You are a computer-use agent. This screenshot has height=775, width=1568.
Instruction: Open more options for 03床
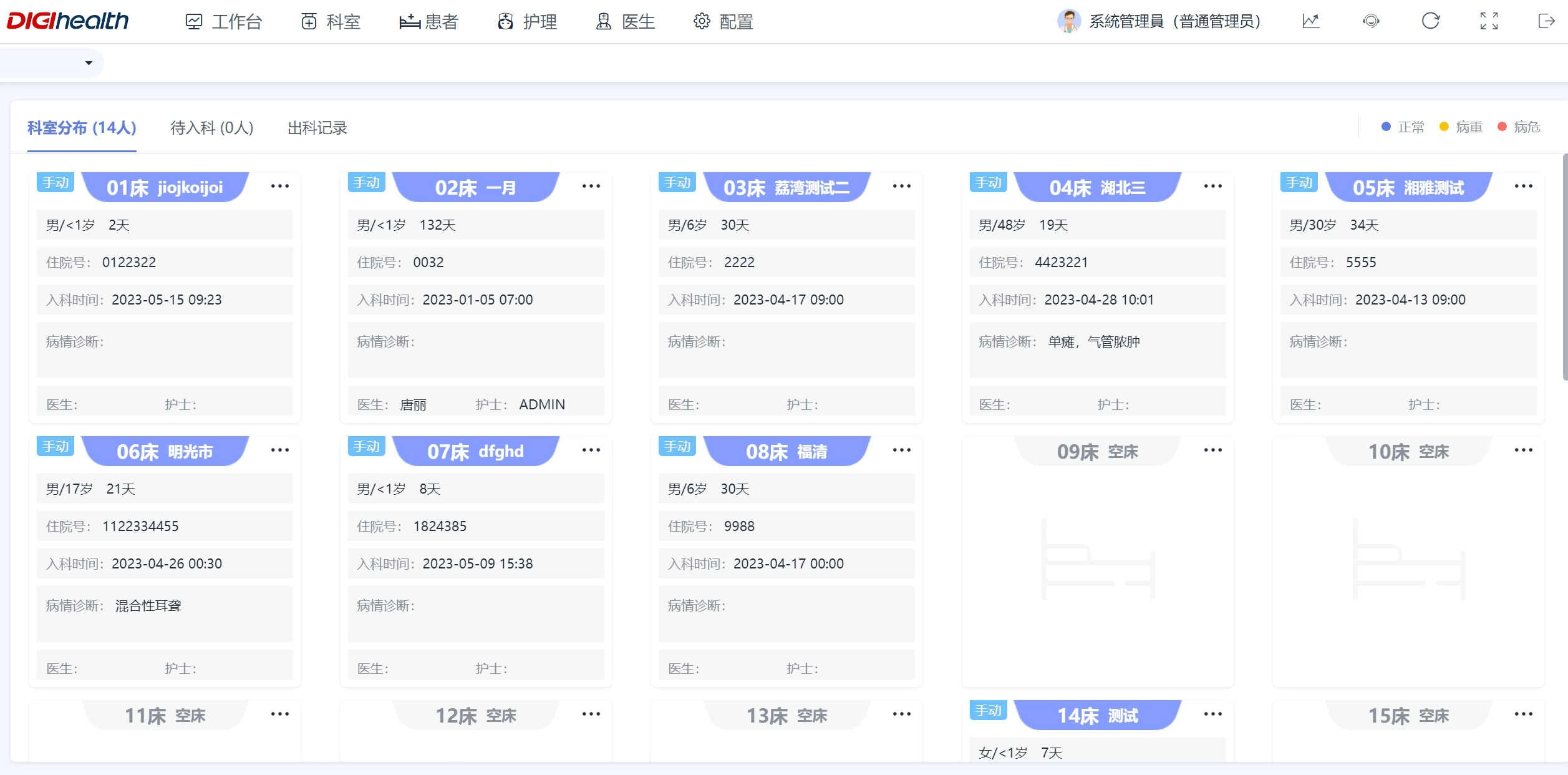(x=902, y=186)
